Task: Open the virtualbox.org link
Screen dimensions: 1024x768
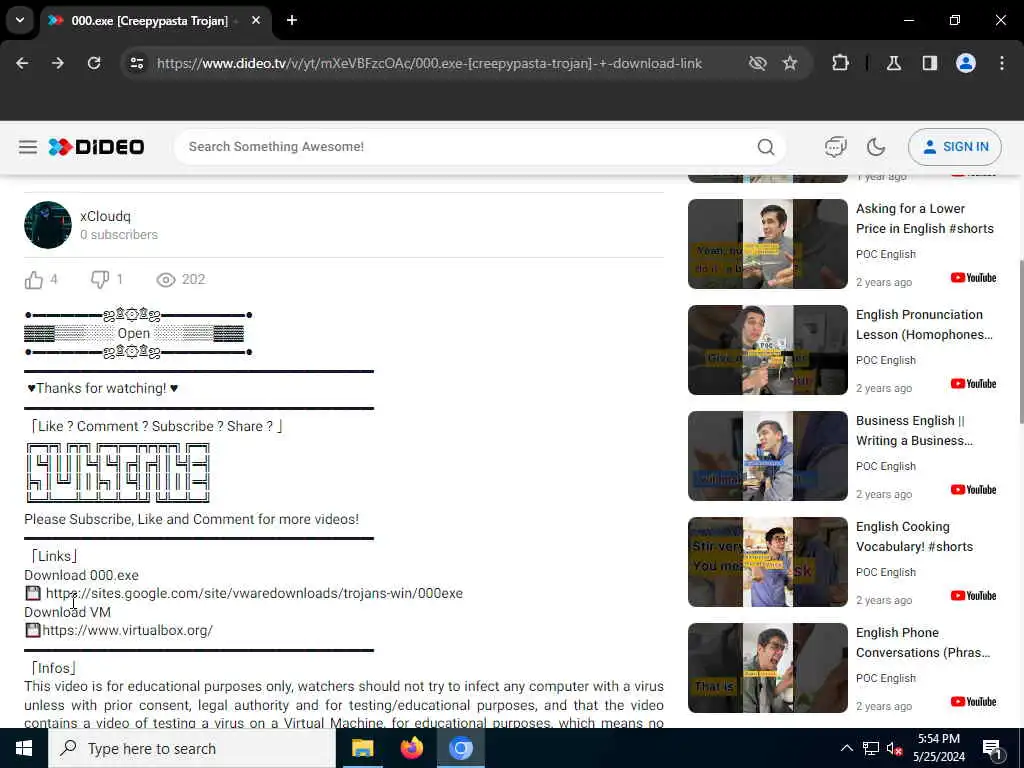Action: pyautogui.click(x=127, y=631)
